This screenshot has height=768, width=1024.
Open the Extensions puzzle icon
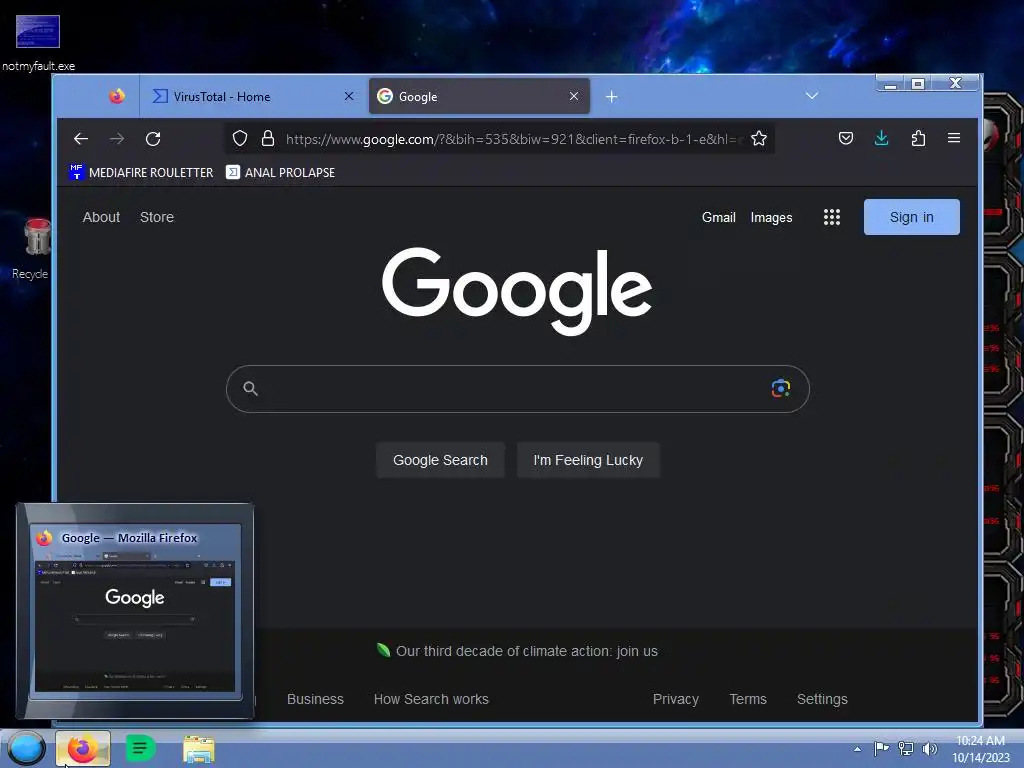click(x=918, y=138)
